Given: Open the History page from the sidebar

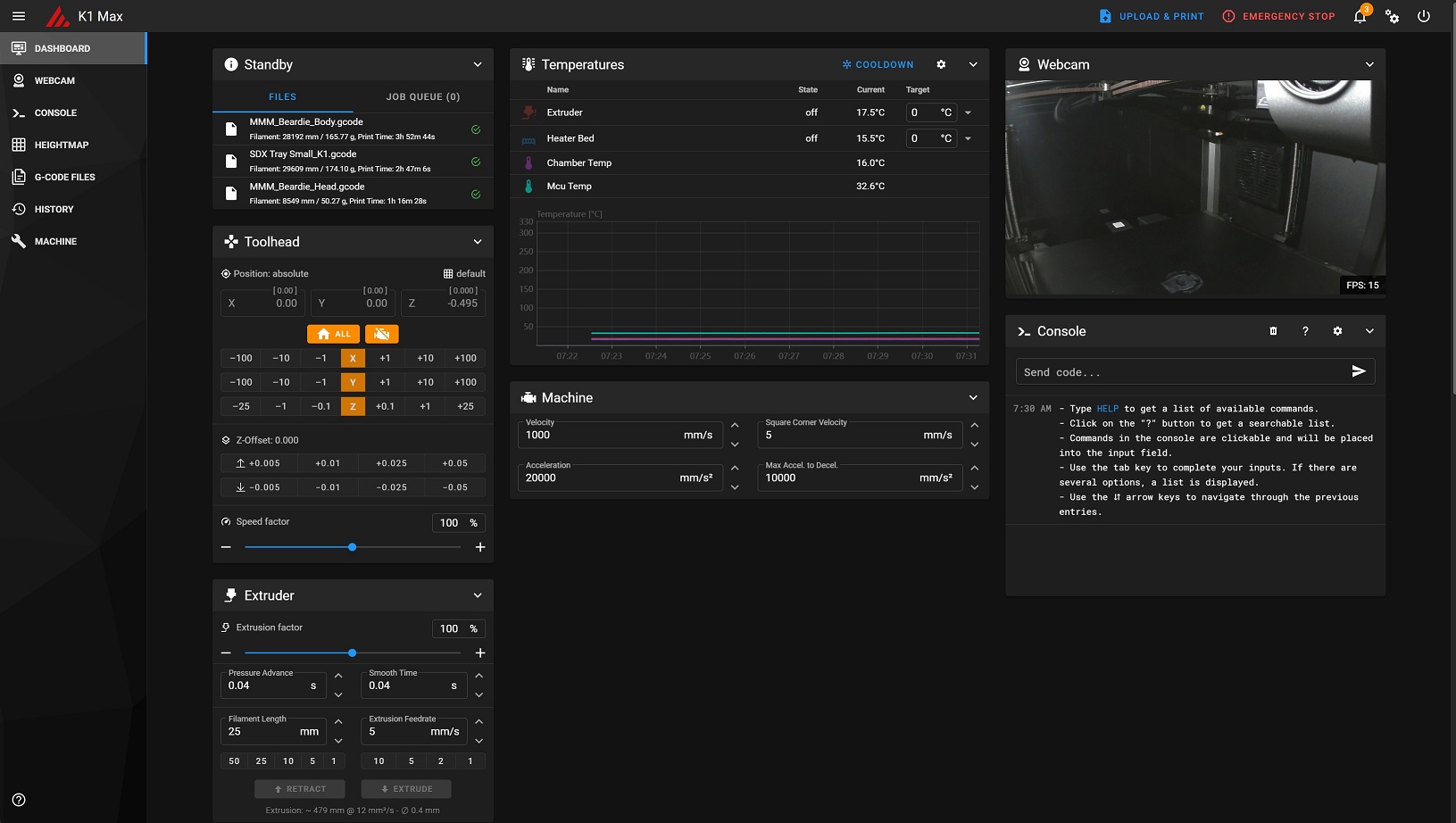Looking at the screenshot, I should 55,209.
